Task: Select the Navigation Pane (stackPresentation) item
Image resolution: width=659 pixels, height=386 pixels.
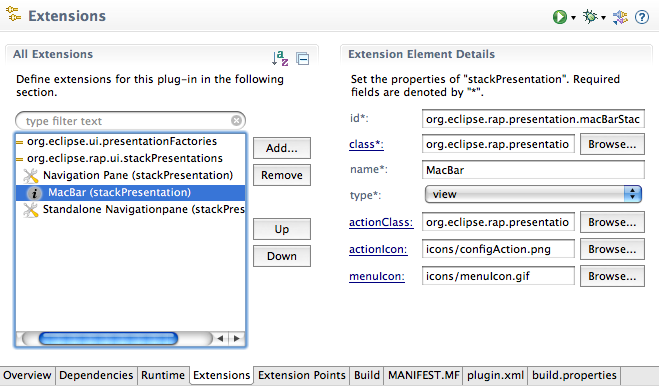Action: coord(137,175)
